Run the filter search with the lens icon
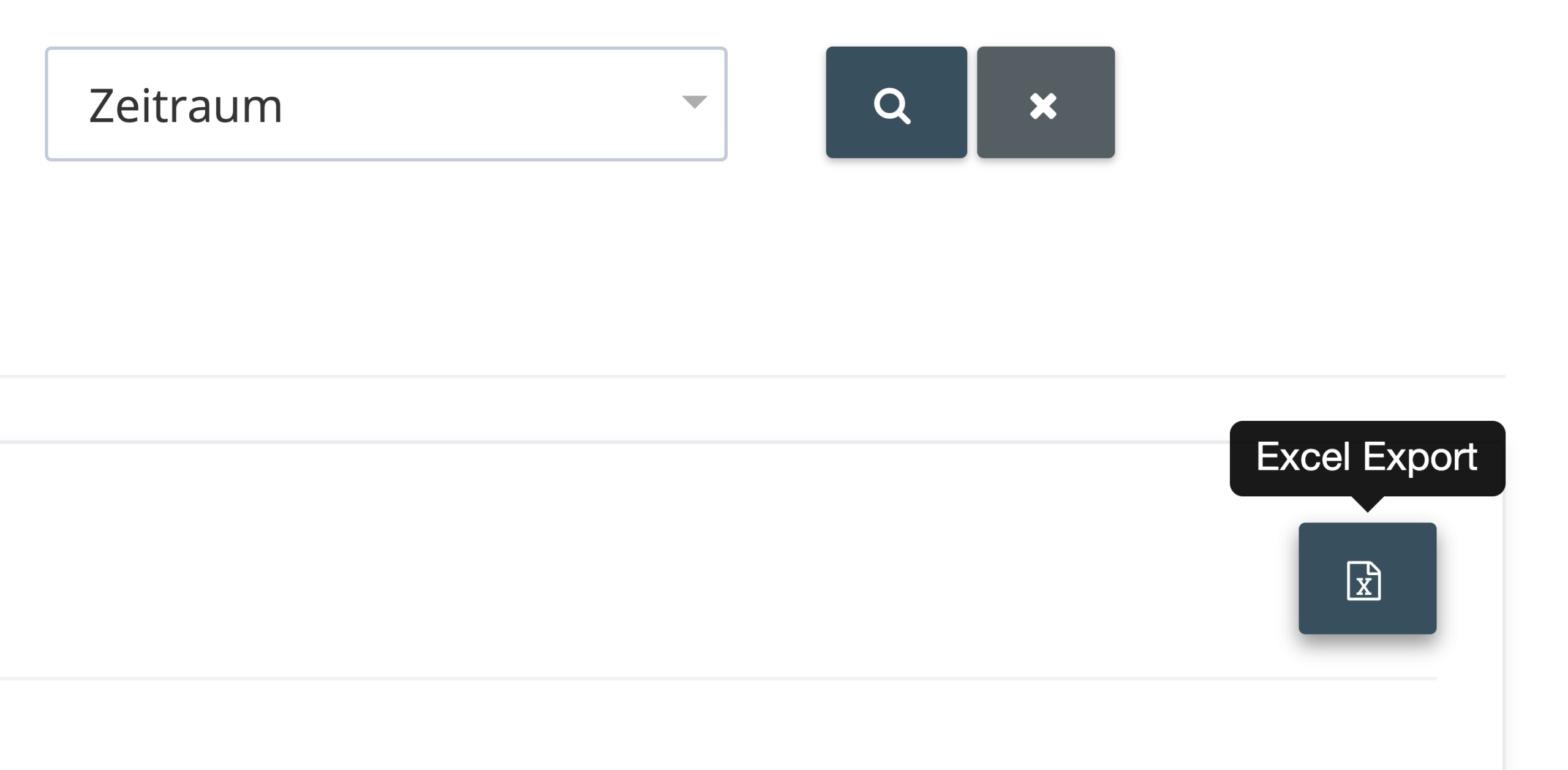The height and width of the screenshot is (770, 1568). (x=896, y=102)
